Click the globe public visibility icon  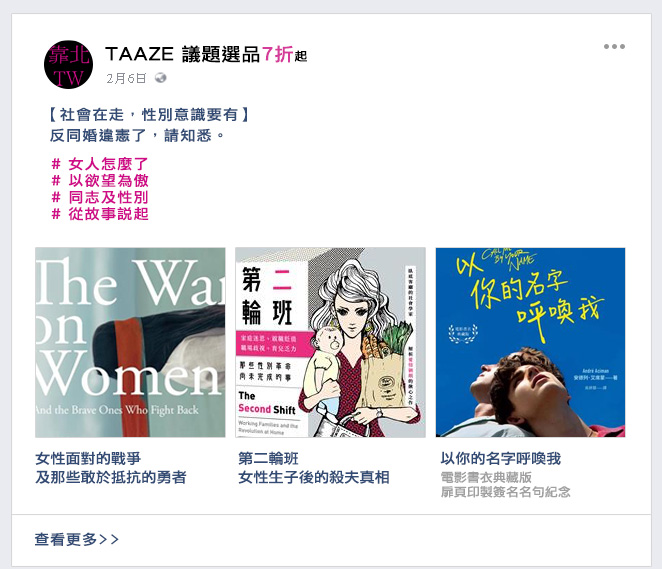(x=160, y=78)
